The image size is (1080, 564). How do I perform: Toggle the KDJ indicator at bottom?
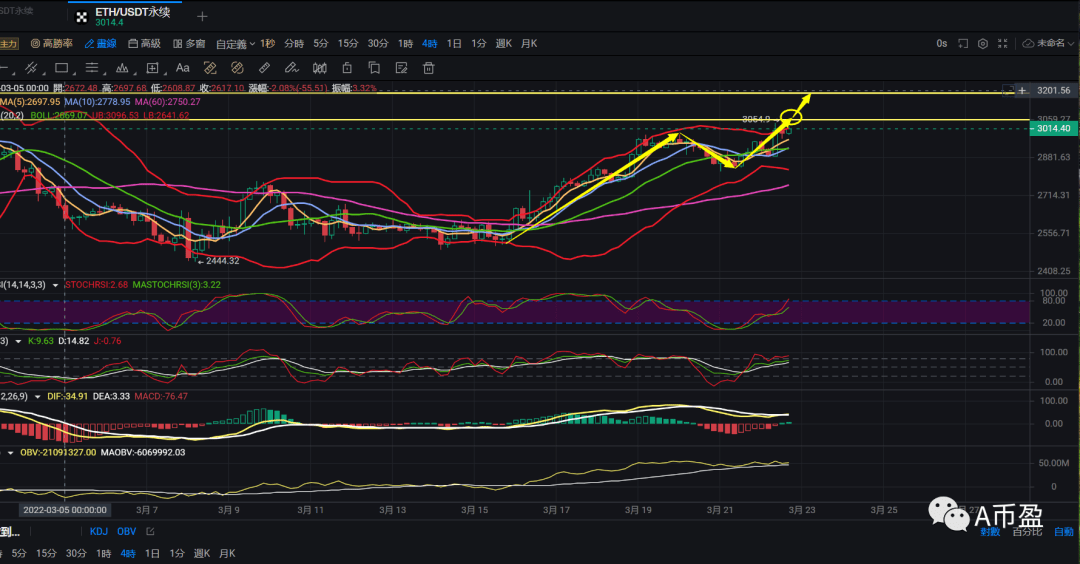click(x=98, y=532)
